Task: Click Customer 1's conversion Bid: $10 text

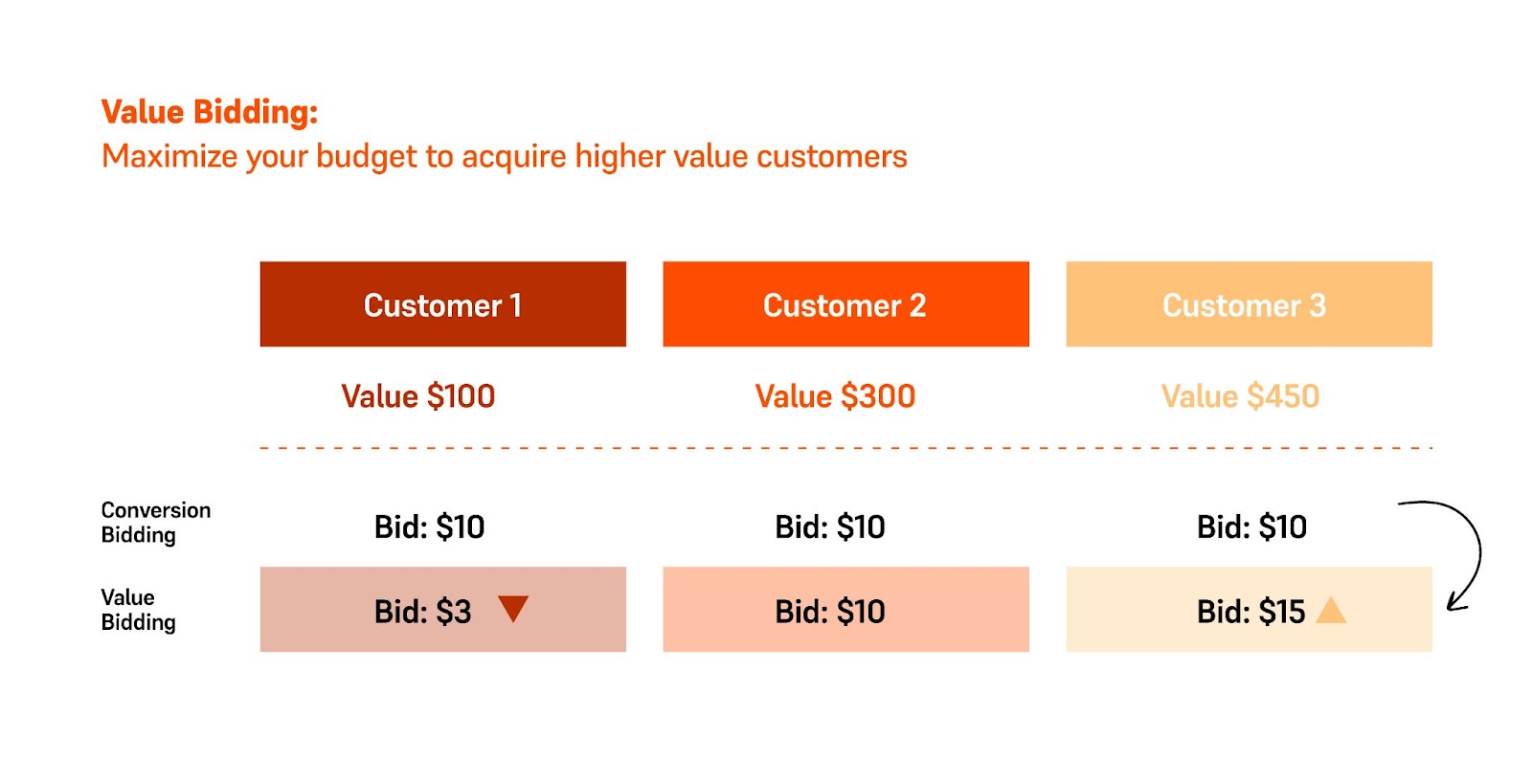Action: coord(429,526)
